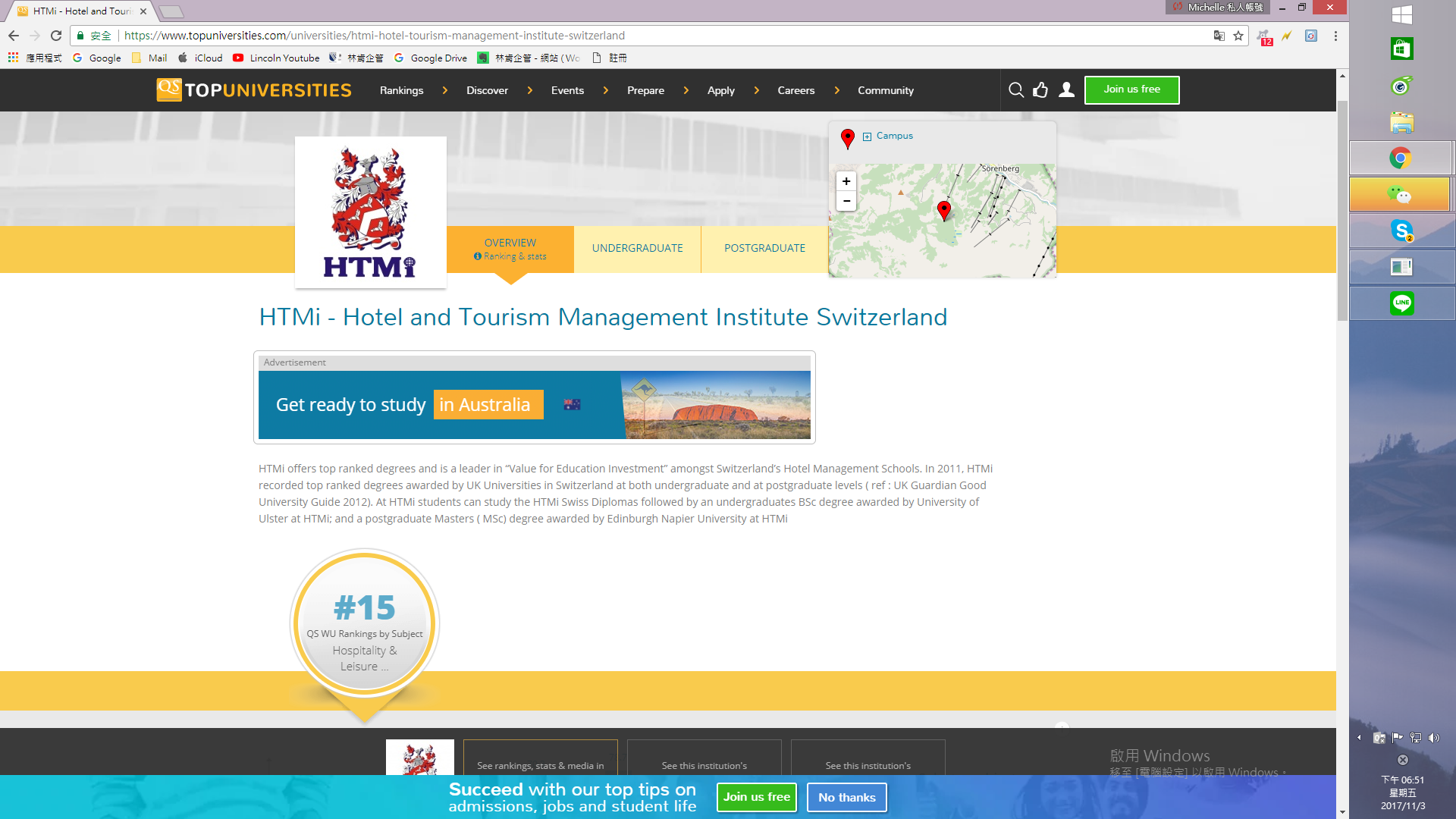Open Lincoln Youtube bookmark

point(276,58)
